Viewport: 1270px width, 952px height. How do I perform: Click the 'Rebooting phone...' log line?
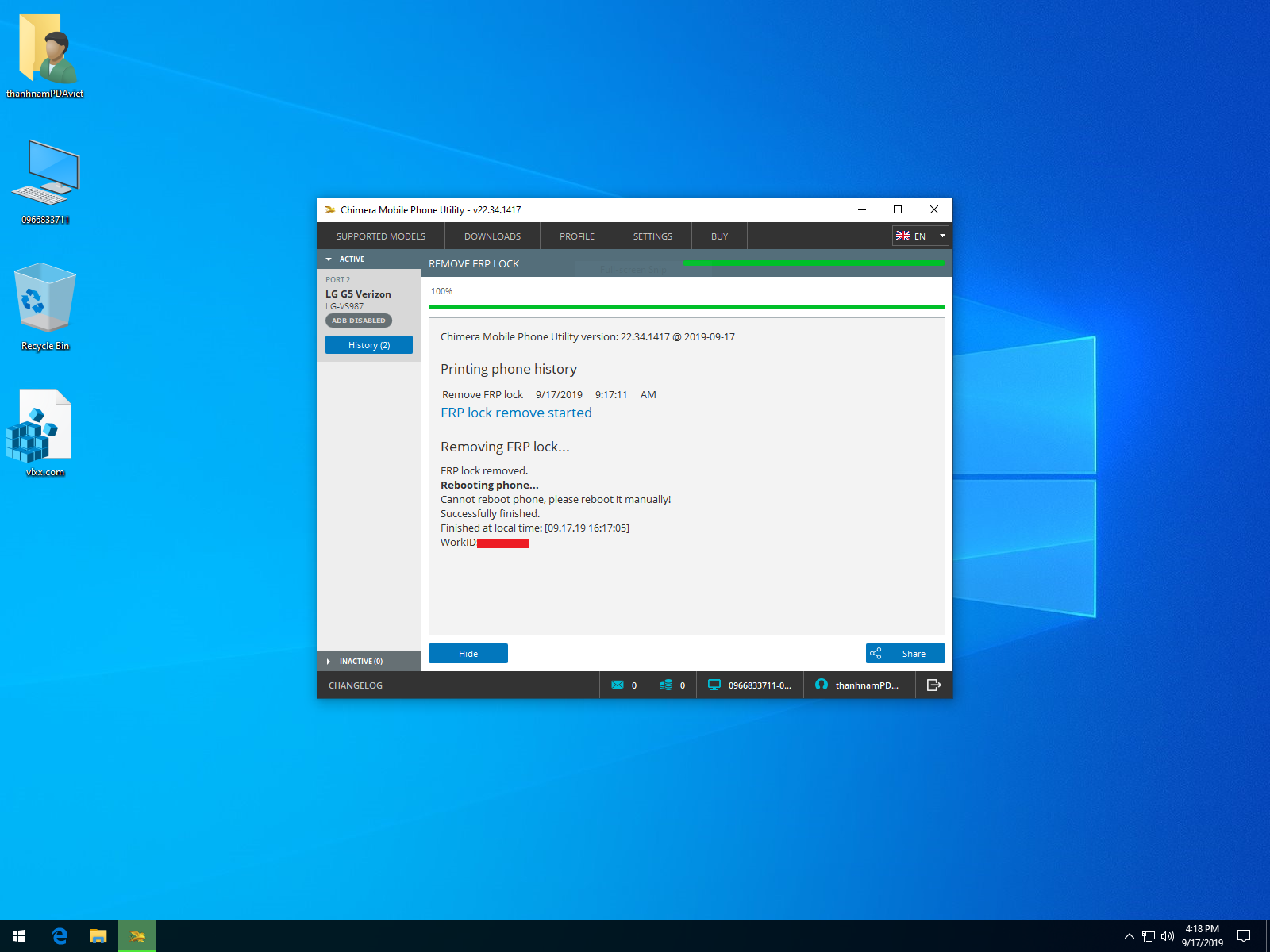[489, 486]
